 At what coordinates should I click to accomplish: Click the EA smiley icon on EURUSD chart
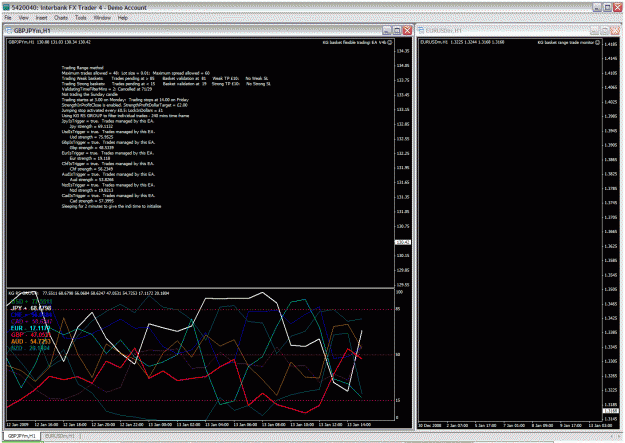[x=597, y=42]
